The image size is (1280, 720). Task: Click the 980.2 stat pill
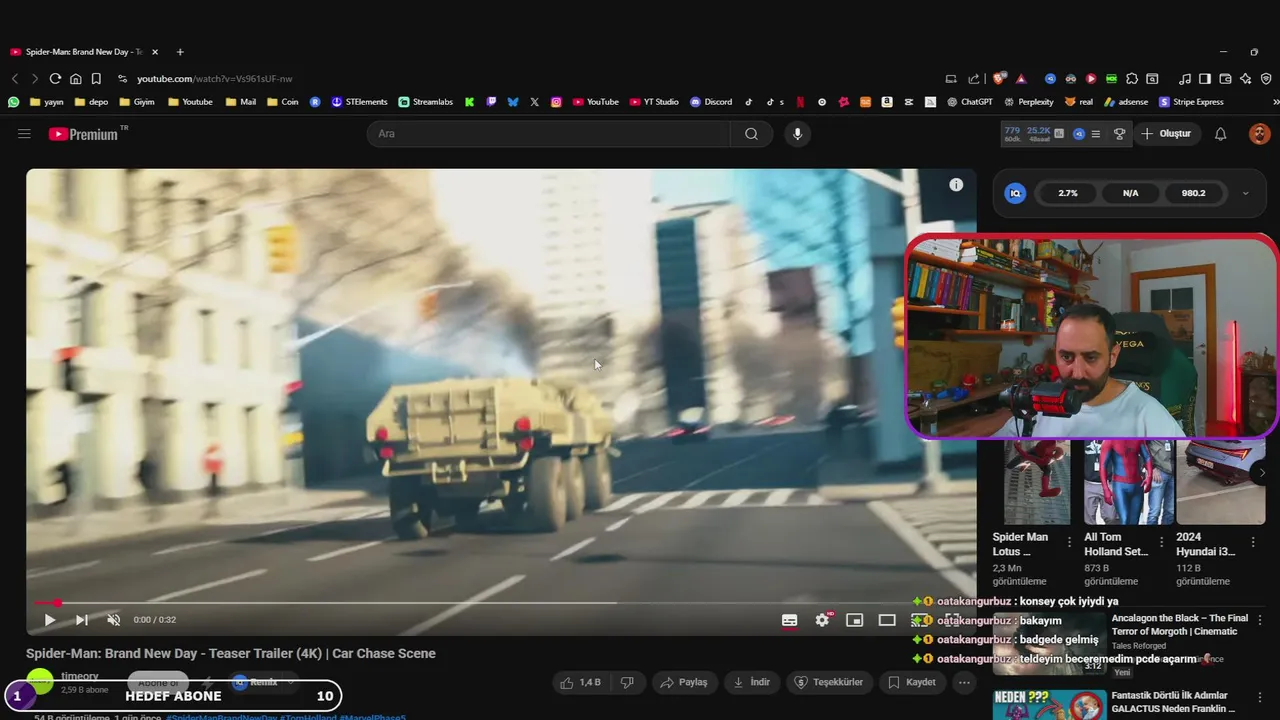(x=1193, y=193)
